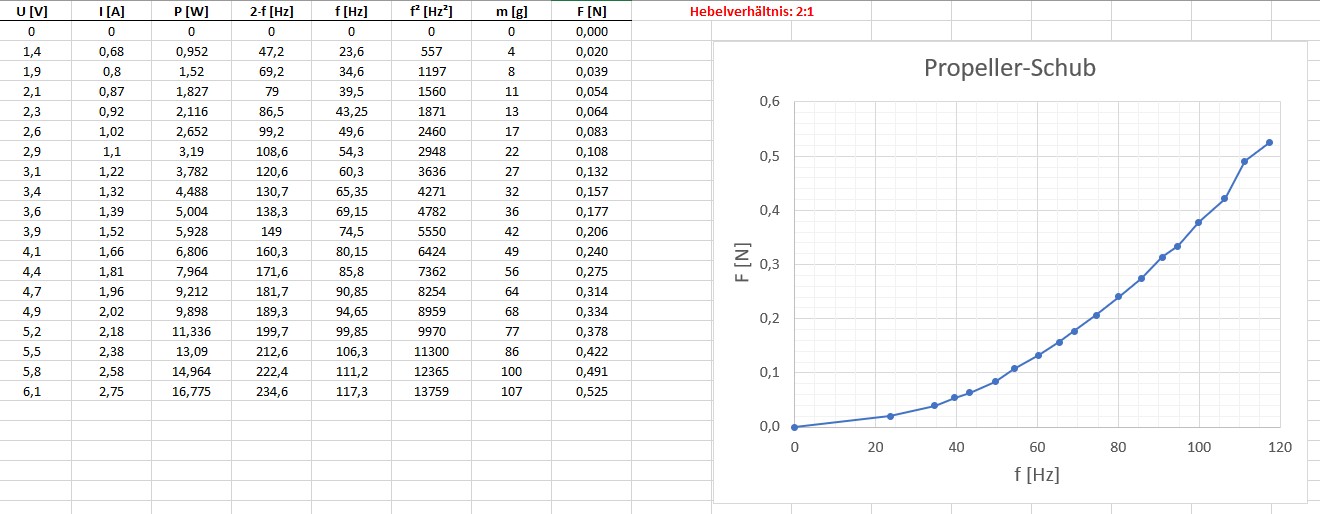Click the "I [A]" header cell
Screen dimensions: 1320x514
click(111, 12)
